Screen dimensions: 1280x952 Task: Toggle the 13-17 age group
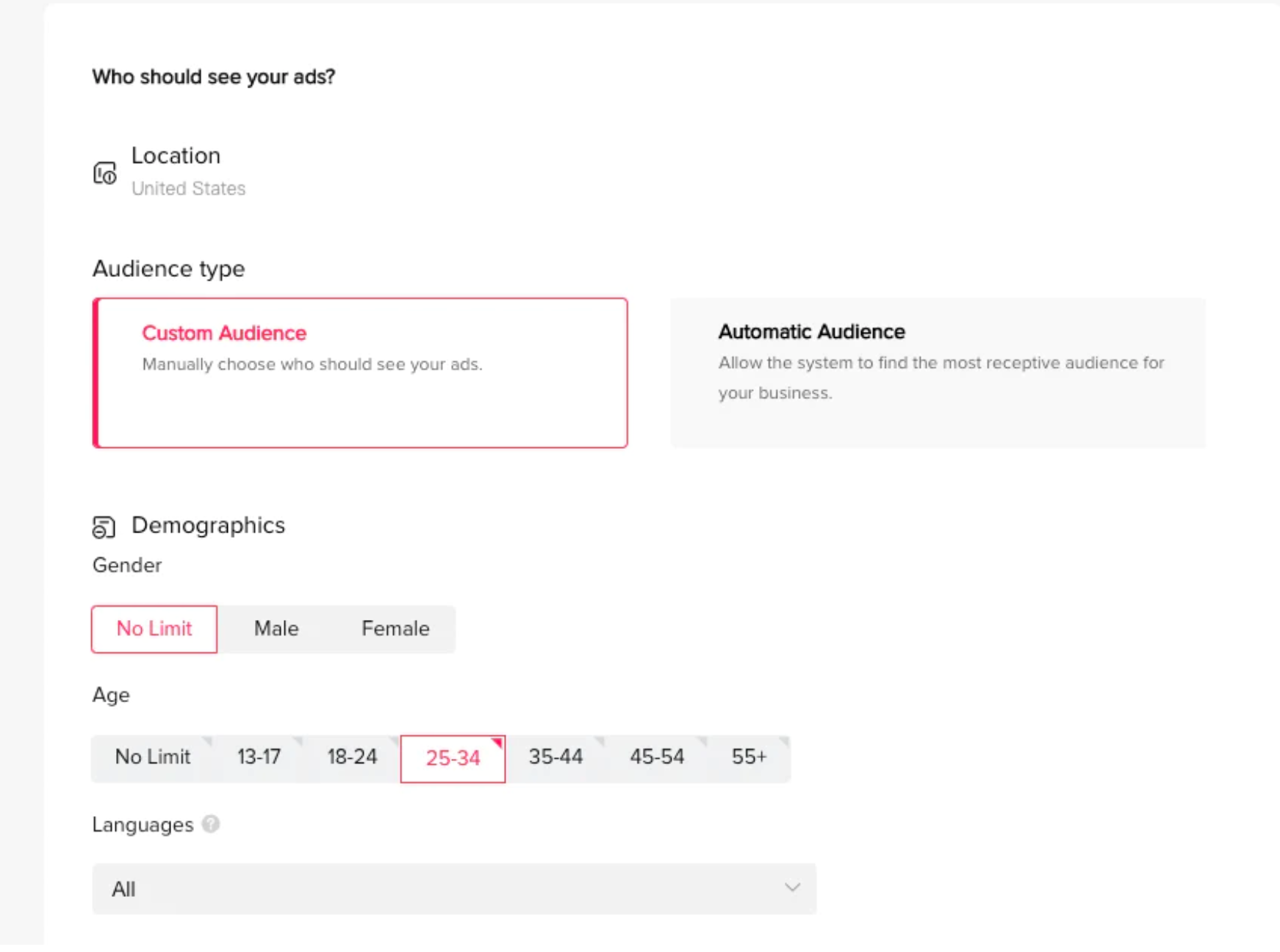tap(259, 757)
